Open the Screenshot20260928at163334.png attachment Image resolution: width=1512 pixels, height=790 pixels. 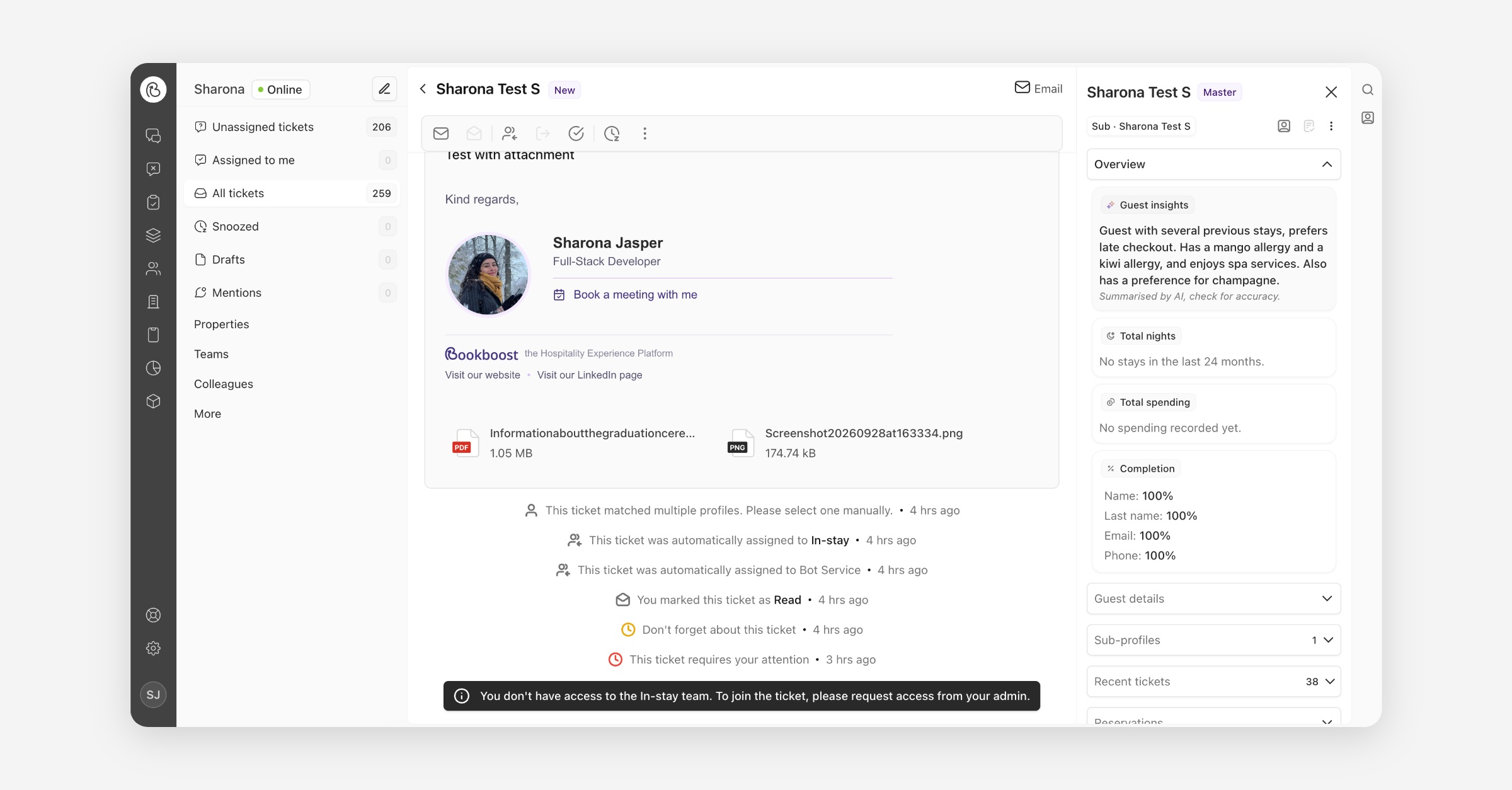pyautogui.click(x=845, y=443)
